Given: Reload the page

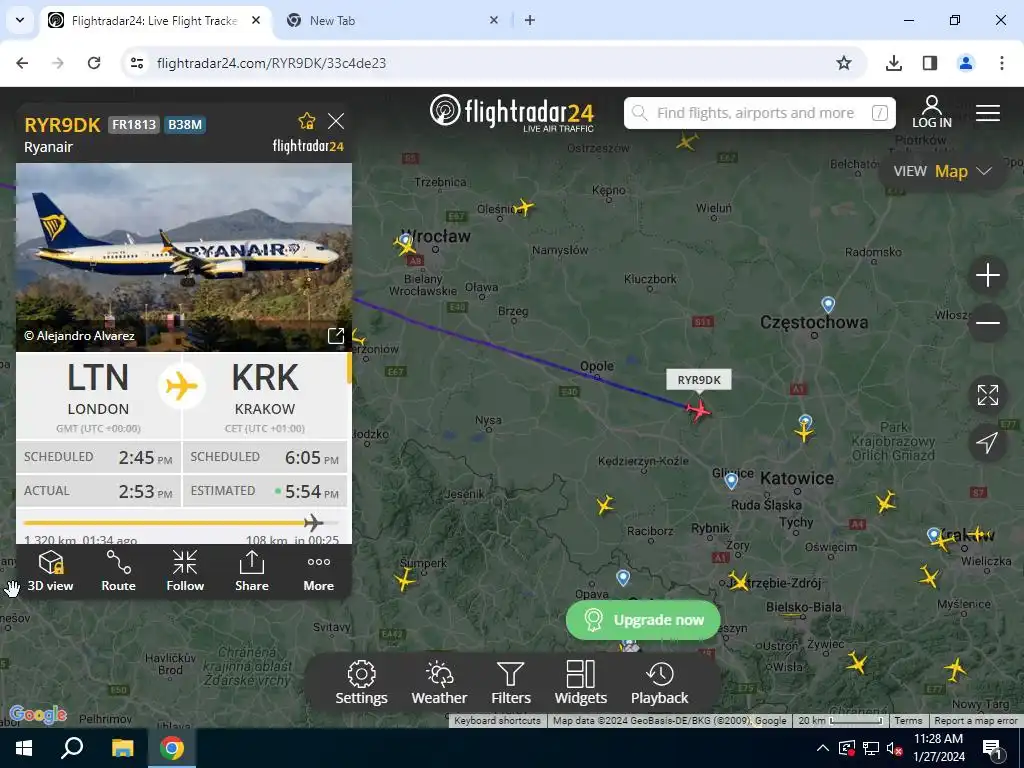Looking at the screenshot, I should click(x=94, y=63).
